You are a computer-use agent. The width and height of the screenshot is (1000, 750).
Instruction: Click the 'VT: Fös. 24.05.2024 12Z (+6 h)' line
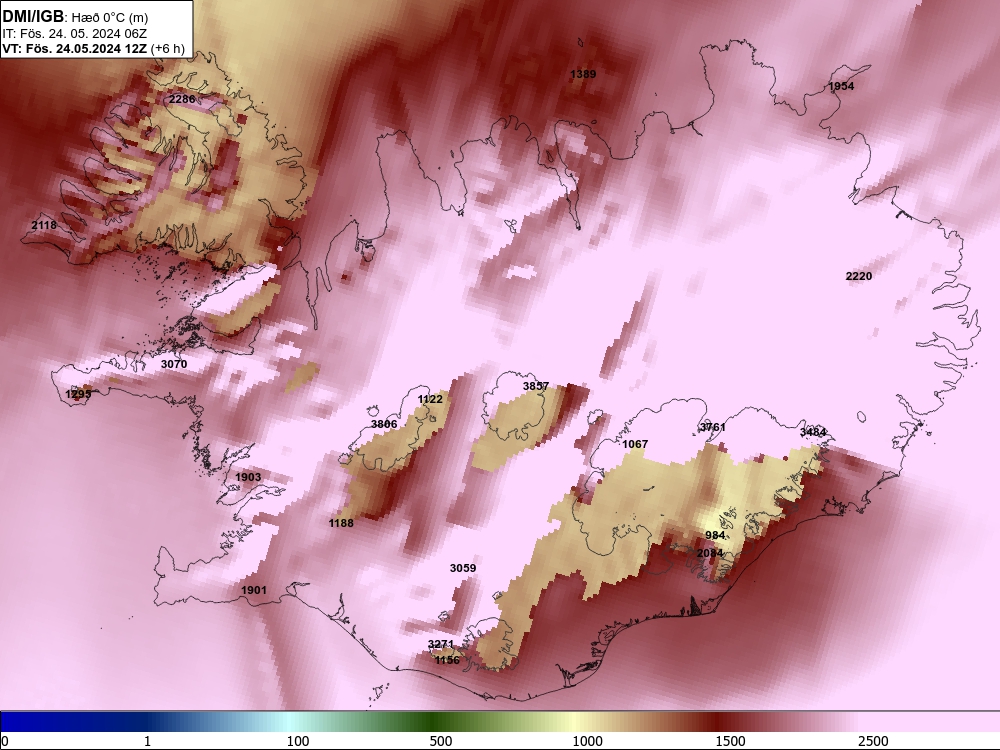point(94,48)
